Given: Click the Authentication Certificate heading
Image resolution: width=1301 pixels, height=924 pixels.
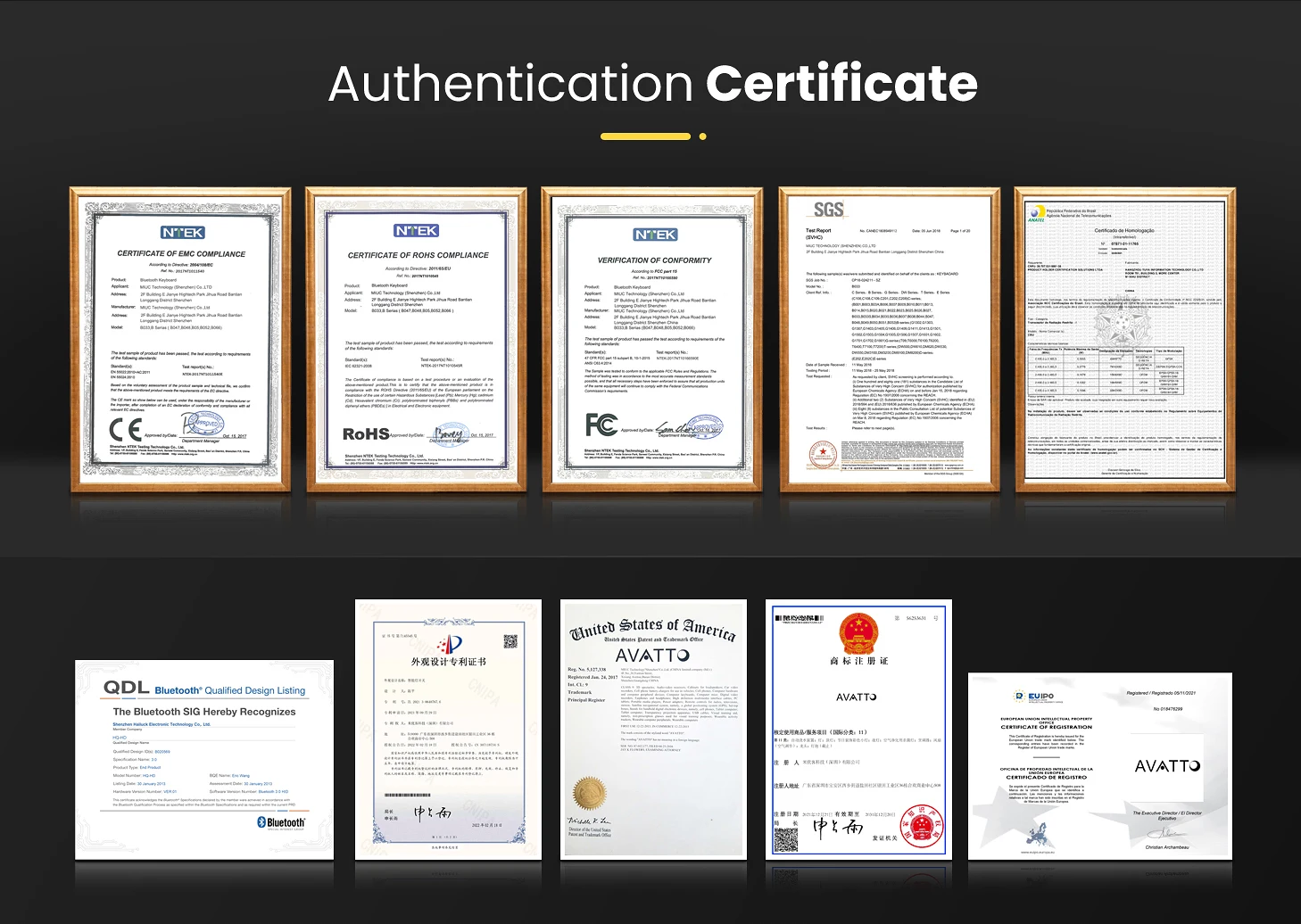Looking at the screenshot, I should (x=652, y=84).
